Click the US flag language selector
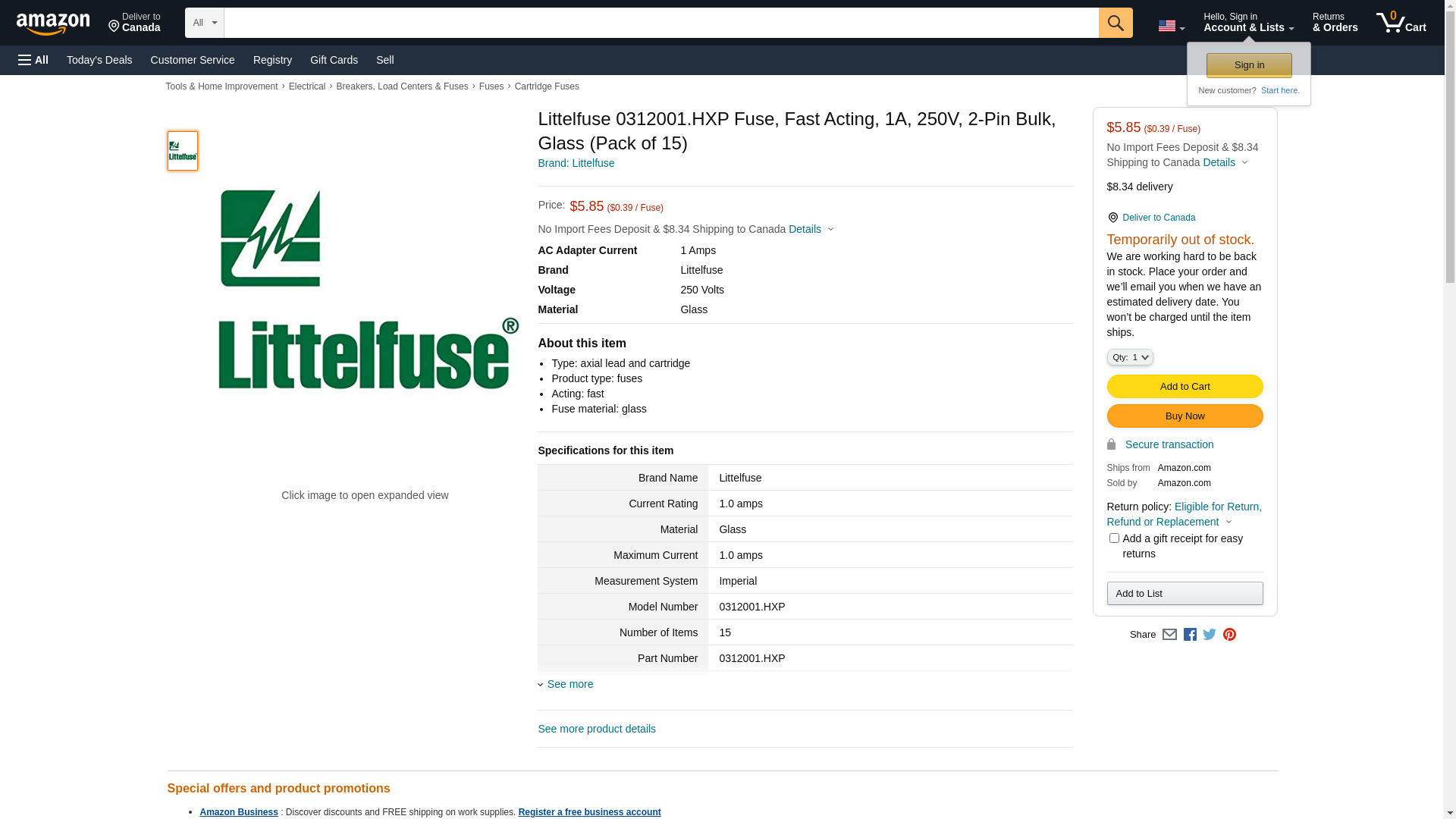The image size is (1456, 819). click(1171, 26)
